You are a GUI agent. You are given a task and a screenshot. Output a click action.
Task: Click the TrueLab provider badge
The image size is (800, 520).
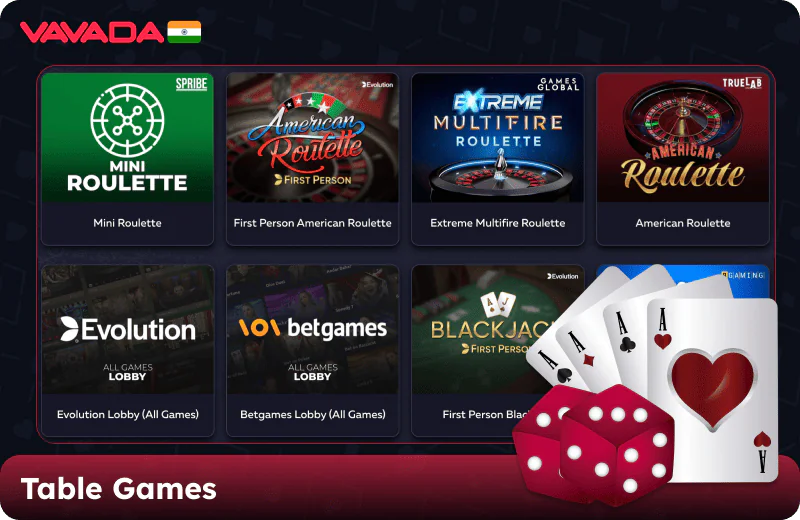[x=742, y=83]
